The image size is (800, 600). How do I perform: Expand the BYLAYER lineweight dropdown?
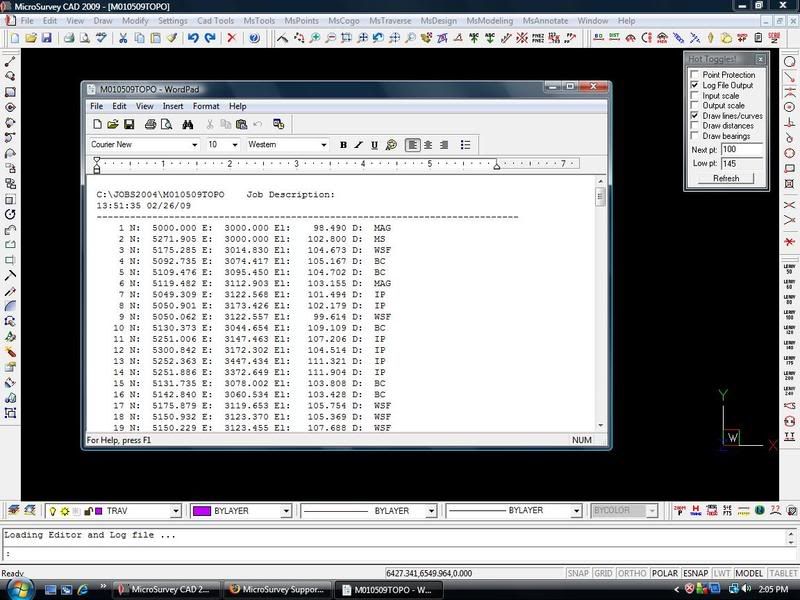[x=576, y=511]
